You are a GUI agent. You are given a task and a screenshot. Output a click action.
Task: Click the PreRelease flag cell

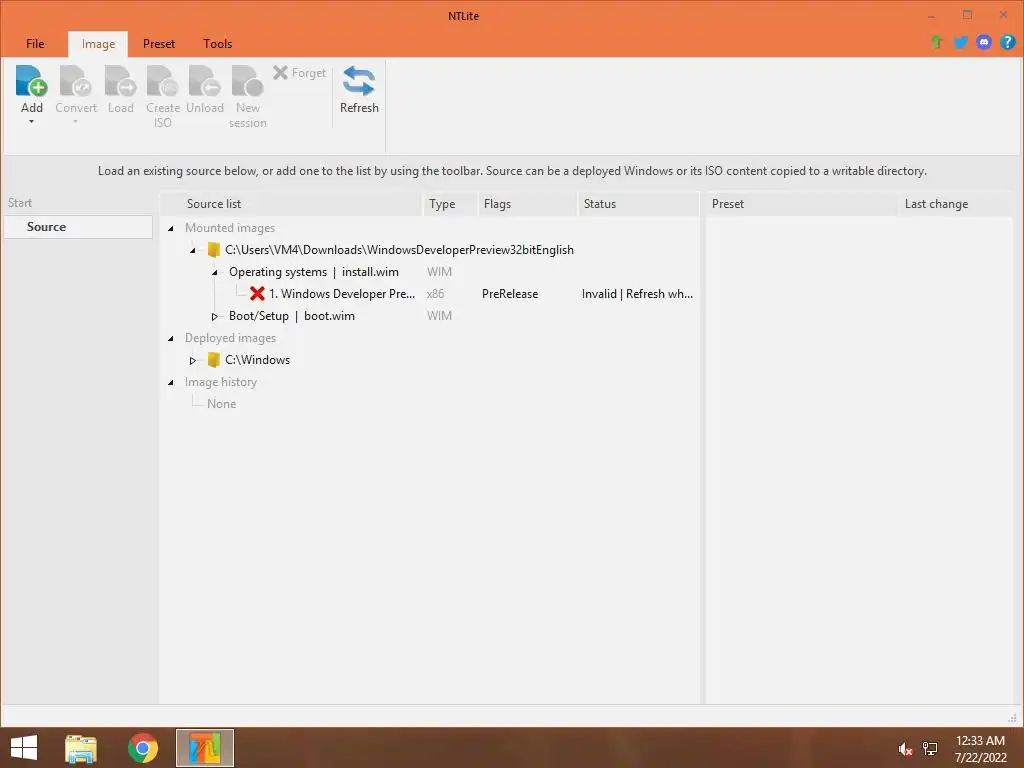pyautogui.click(x=510, y=294)
